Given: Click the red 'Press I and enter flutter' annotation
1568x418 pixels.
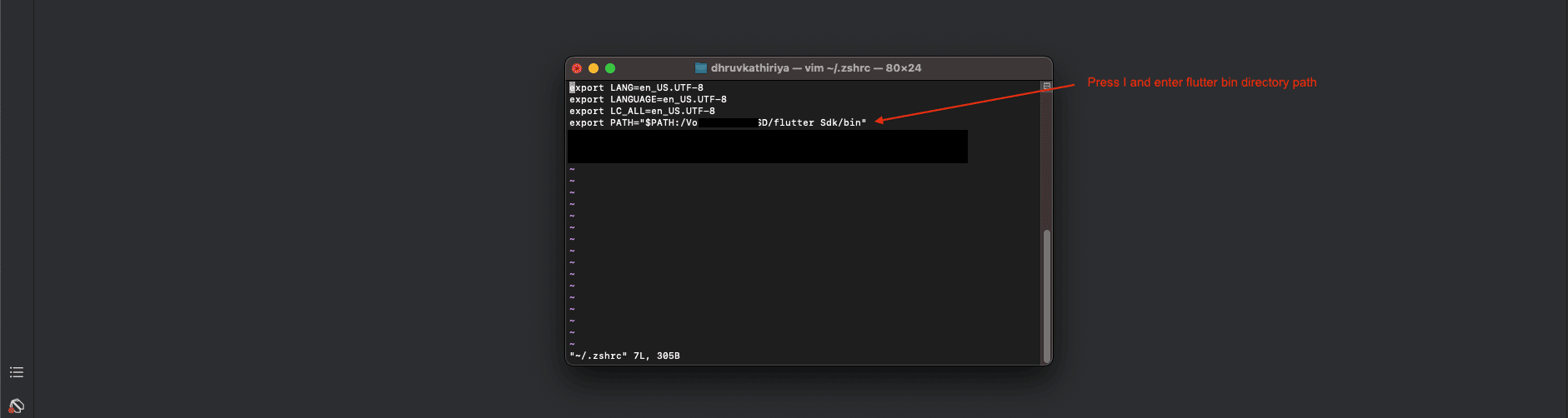Looking at the screenshot, I should pos(1201,82).
